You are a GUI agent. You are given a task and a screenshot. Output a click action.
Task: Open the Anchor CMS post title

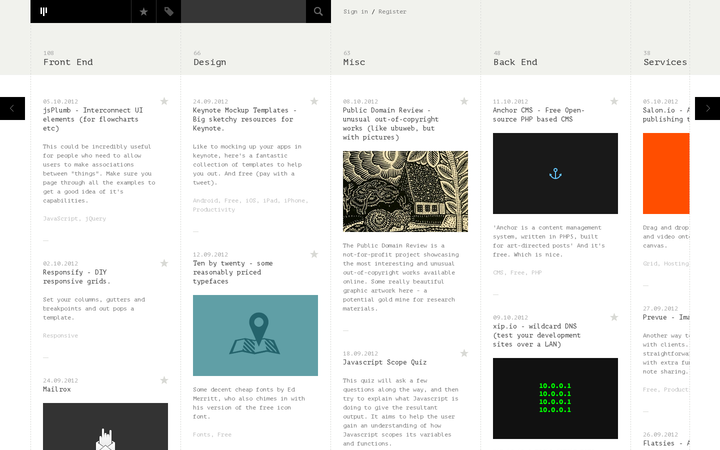tap(538, 115)
